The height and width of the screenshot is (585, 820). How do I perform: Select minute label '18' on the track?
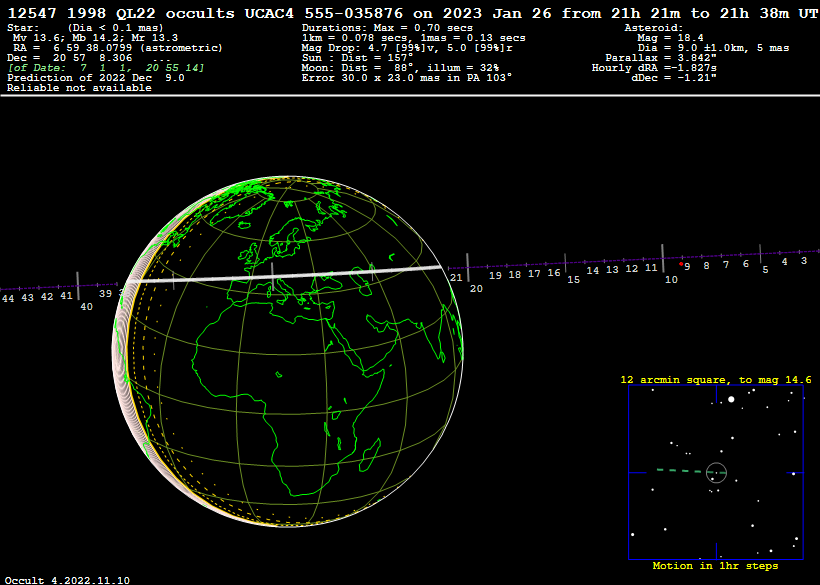pyautogui.click(x=515, y=275)
